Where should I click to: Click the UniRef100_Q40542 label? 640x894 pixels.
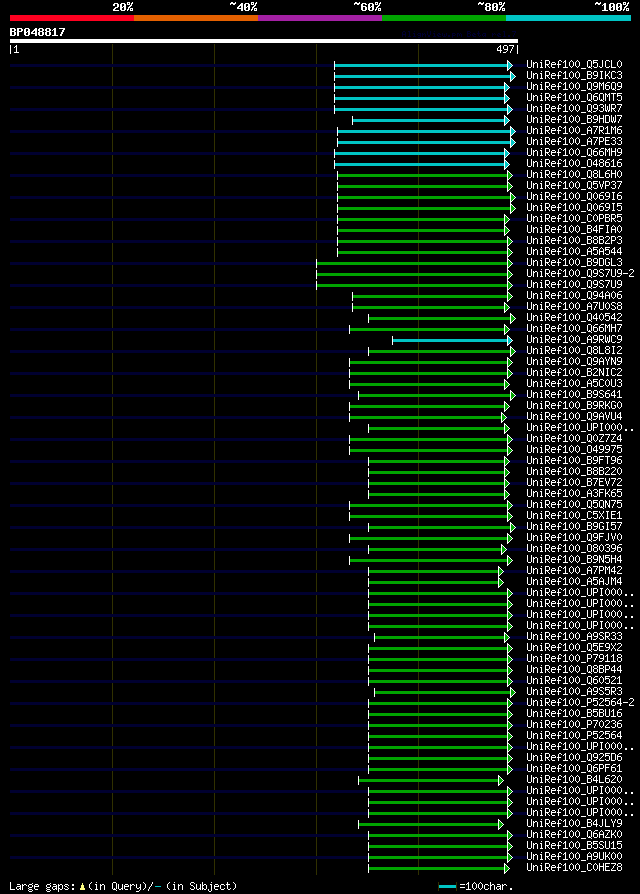574,318
